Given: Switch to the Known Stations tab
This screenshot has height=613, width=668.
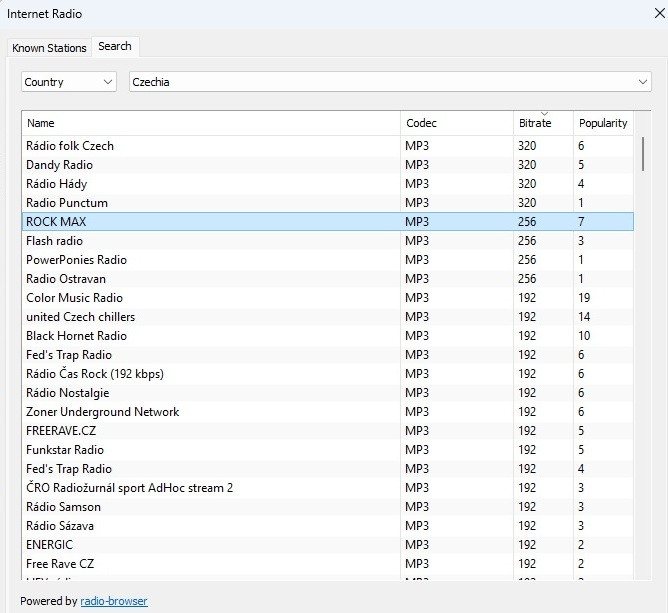Looking at the screenshot, I should click(x=49, y=48).
